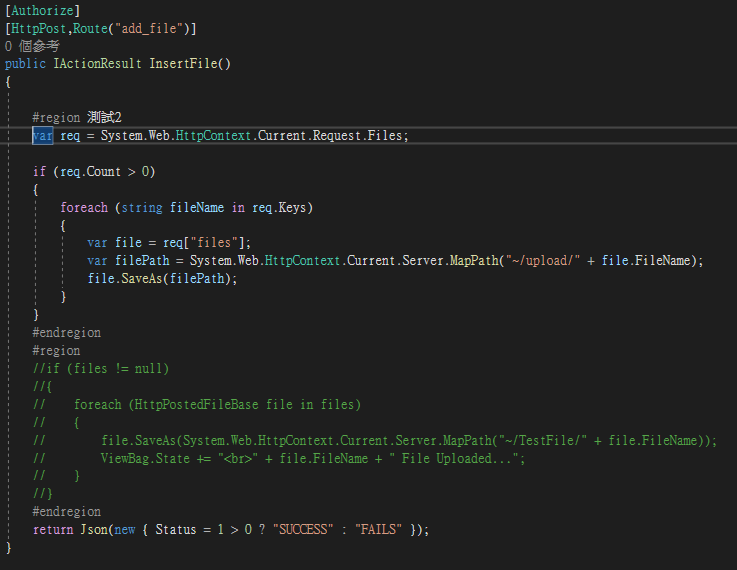Image resolution: width=737 pixels, height=570 pixels.
Task: Click 'req.Keys' in the foreach statement
Action: coord(279,207)
